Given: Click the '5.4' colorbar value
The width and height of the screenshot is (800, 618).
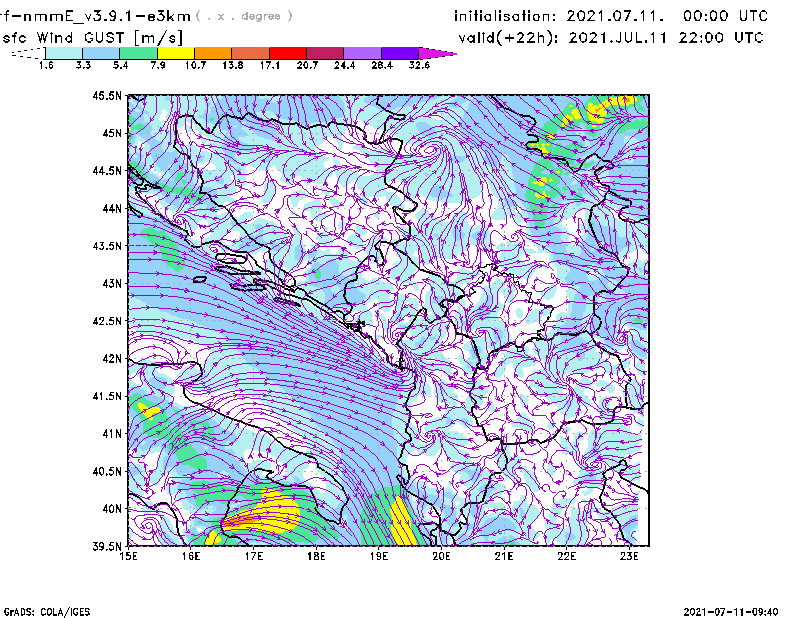Looking at the screenshot, I should click(120, 65).
